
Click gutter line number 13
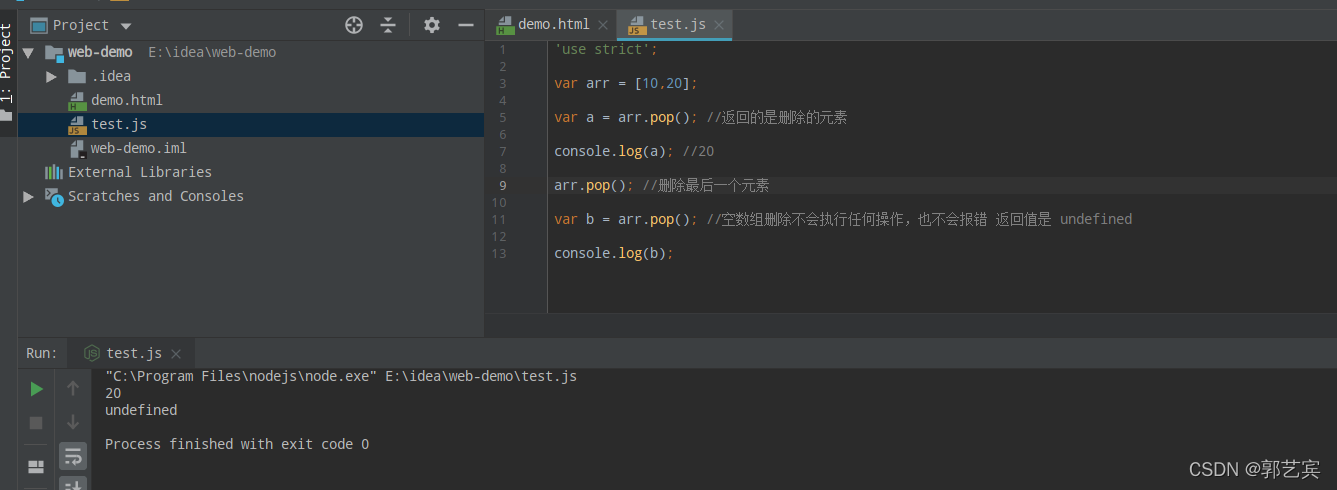tap(499, 253)
